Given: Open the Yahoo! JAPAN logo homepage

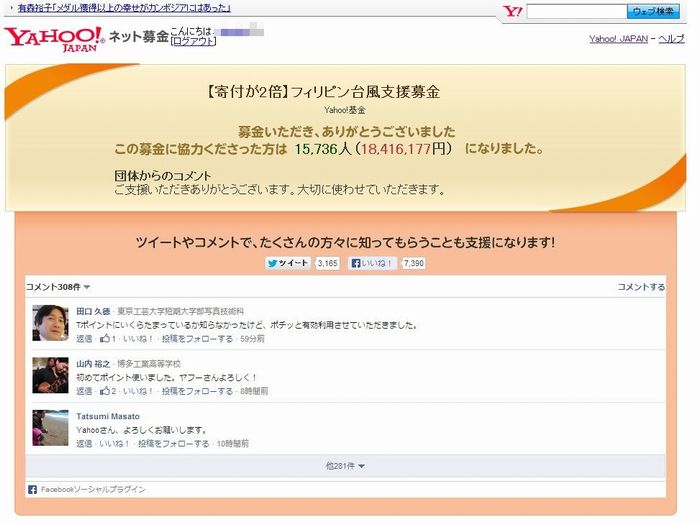Looking at the screenshot, I should coord(54,39).
